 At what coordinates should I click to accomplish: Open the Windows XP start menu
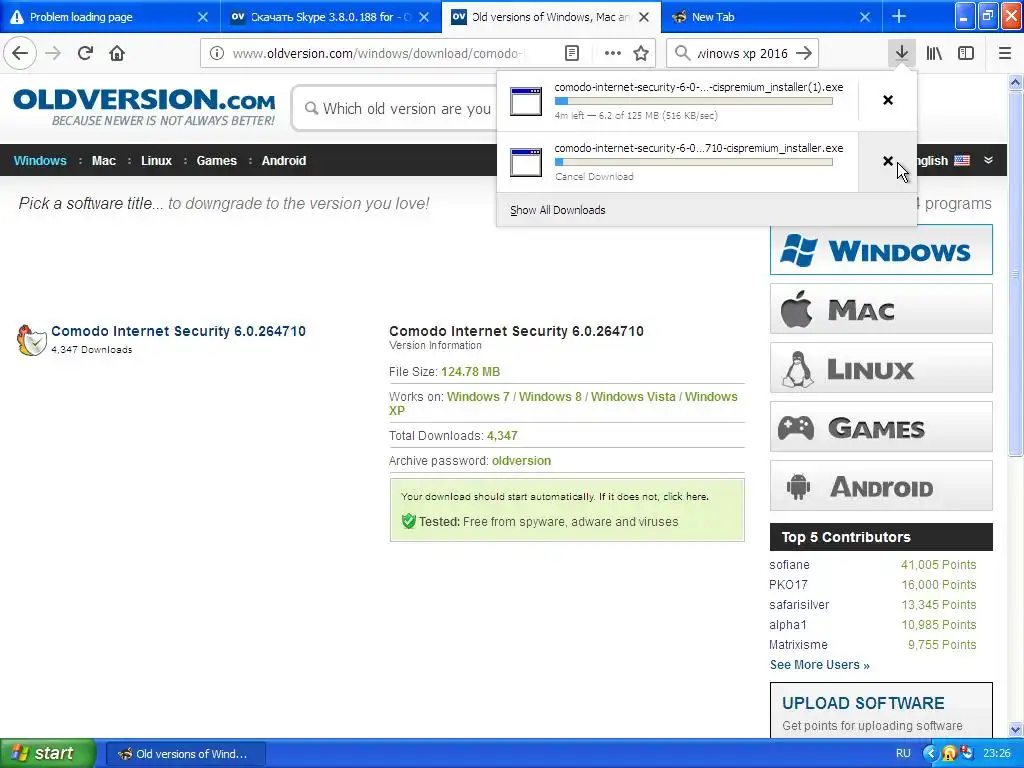[47, 753]
